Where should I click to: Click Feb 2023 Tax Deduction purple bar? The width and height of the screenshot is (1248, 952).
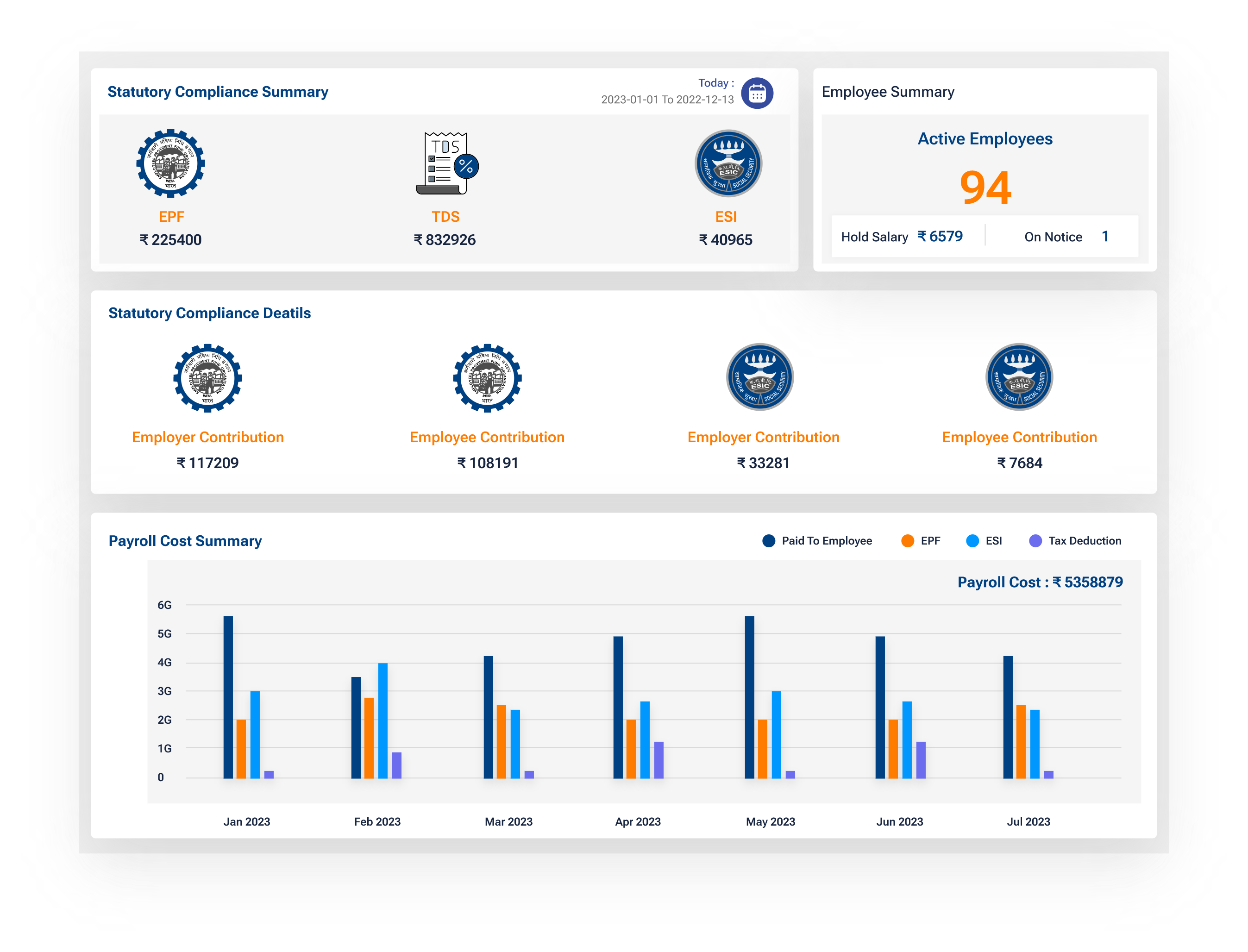point(397,765)
